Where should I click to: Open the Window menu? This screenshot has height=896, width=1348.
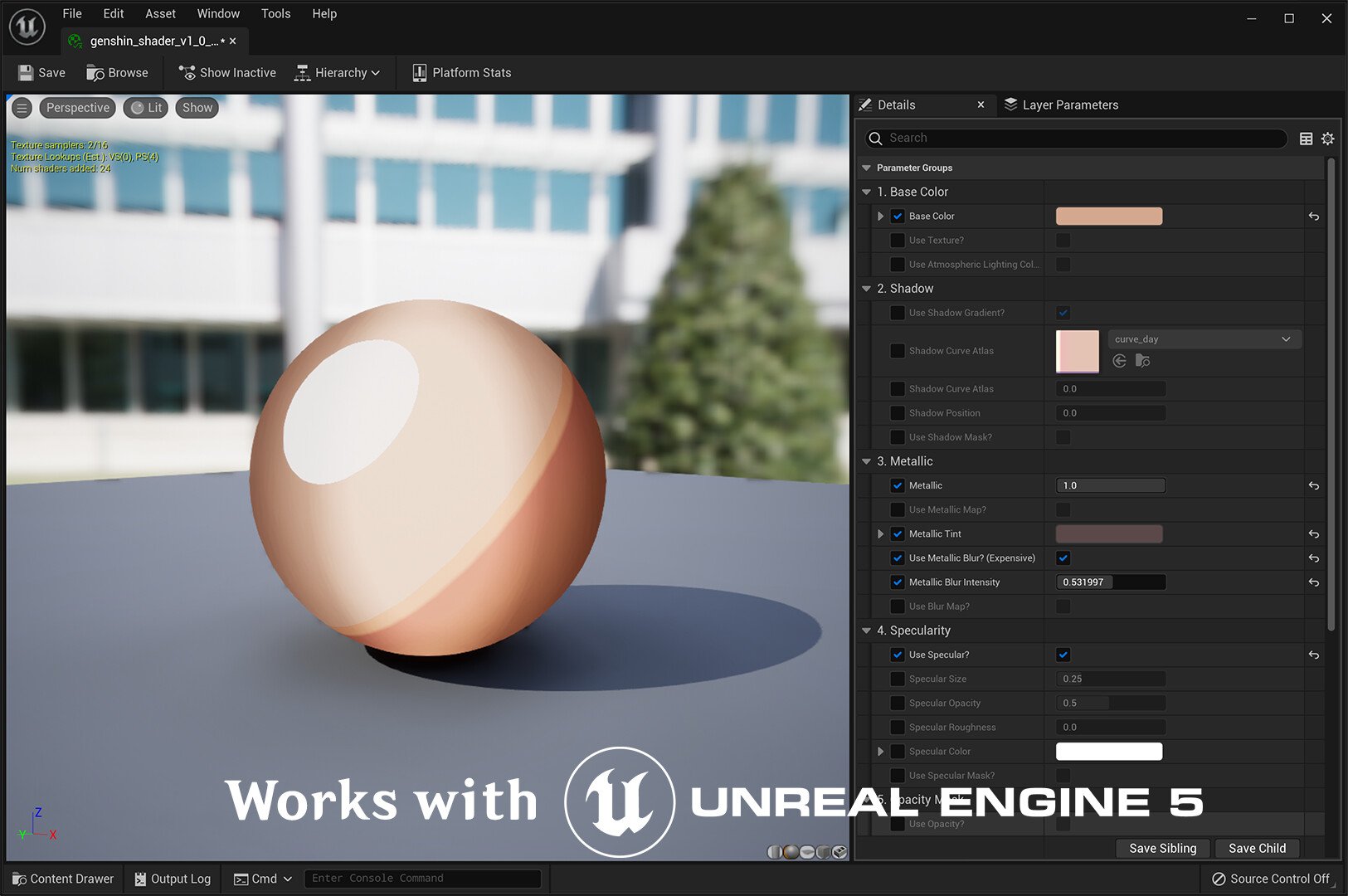click(218, 14)
